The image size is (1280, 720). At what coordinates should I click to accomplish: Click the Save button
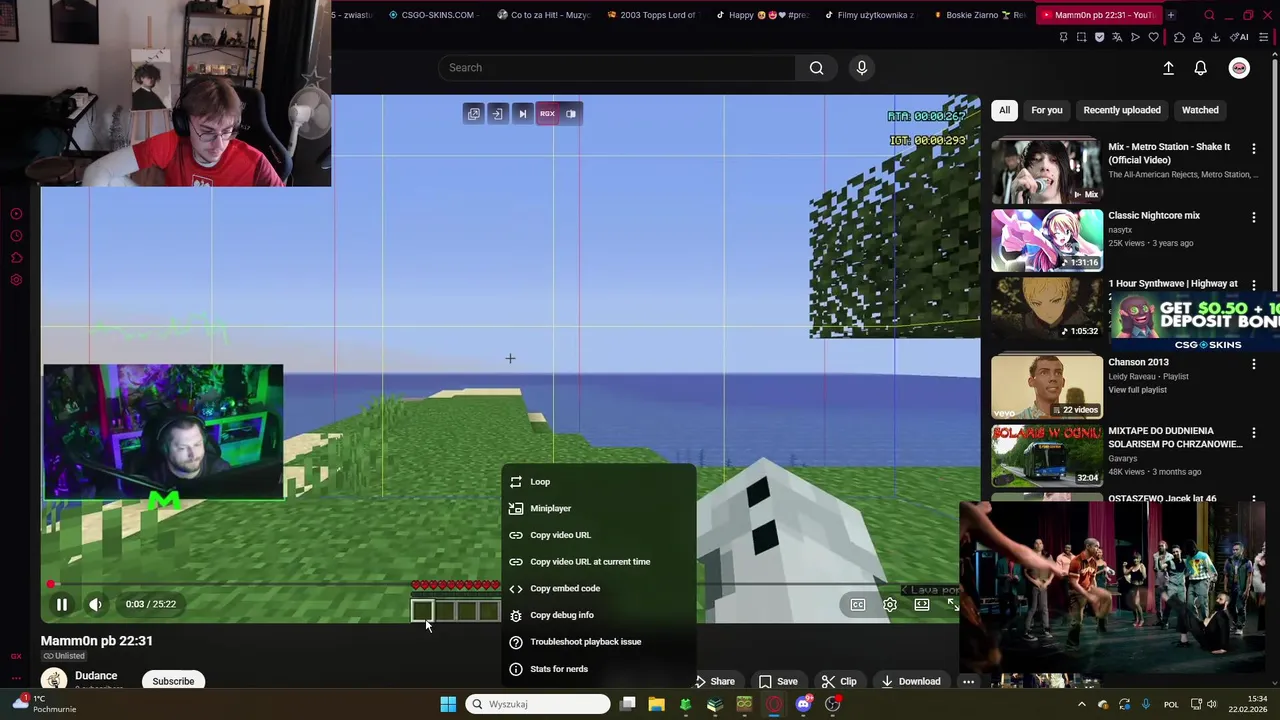pyautogui.click(x=778, y=681)
